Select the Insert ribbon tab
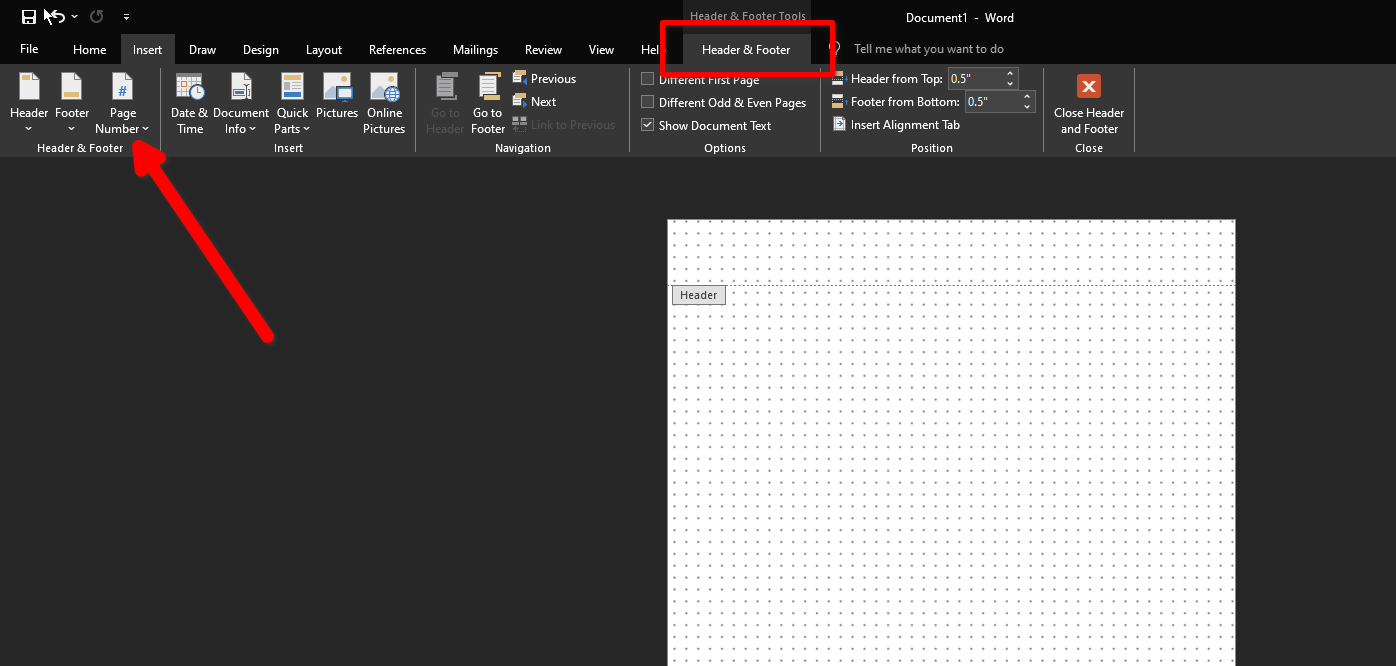 [147, 50]
